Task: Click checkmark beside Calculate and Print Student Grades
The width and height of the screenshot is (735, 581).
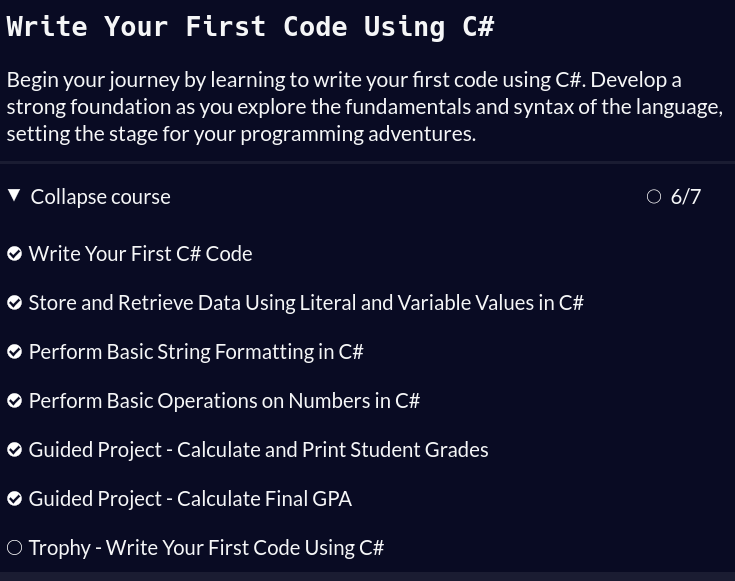Action: coord(14,450)
